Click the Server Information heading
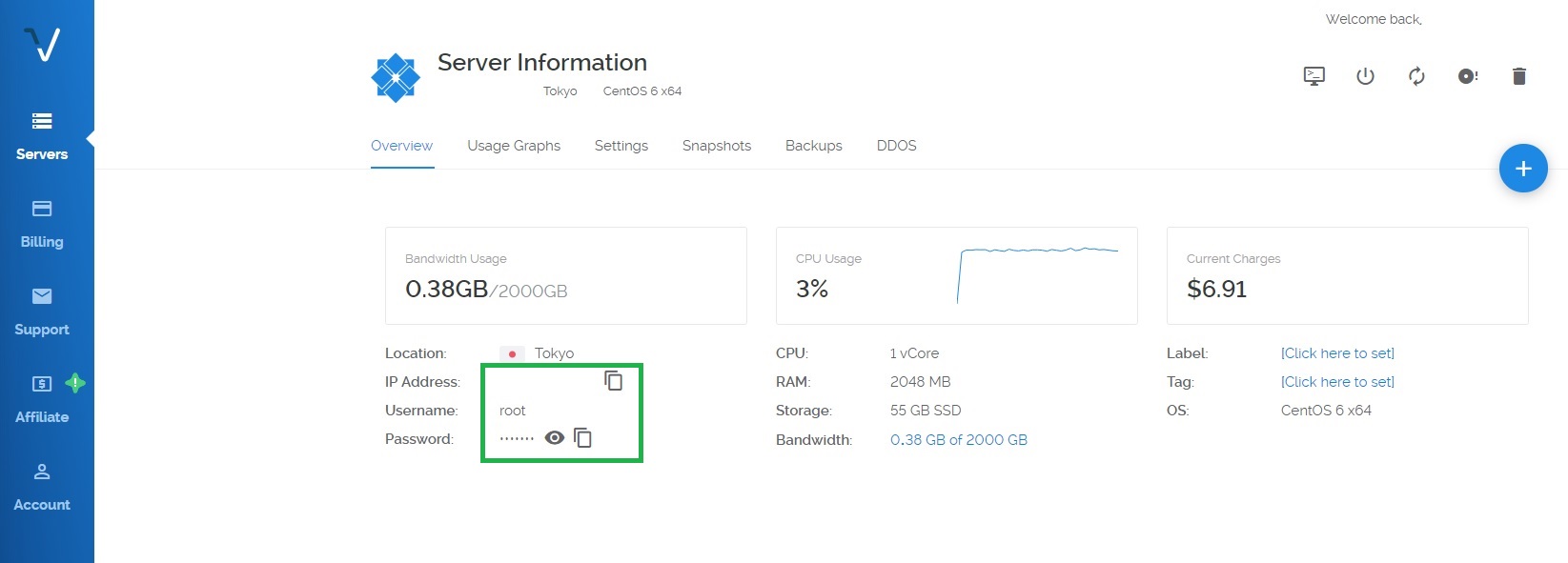Screen dimensions: 1568x563 point(542,63)
